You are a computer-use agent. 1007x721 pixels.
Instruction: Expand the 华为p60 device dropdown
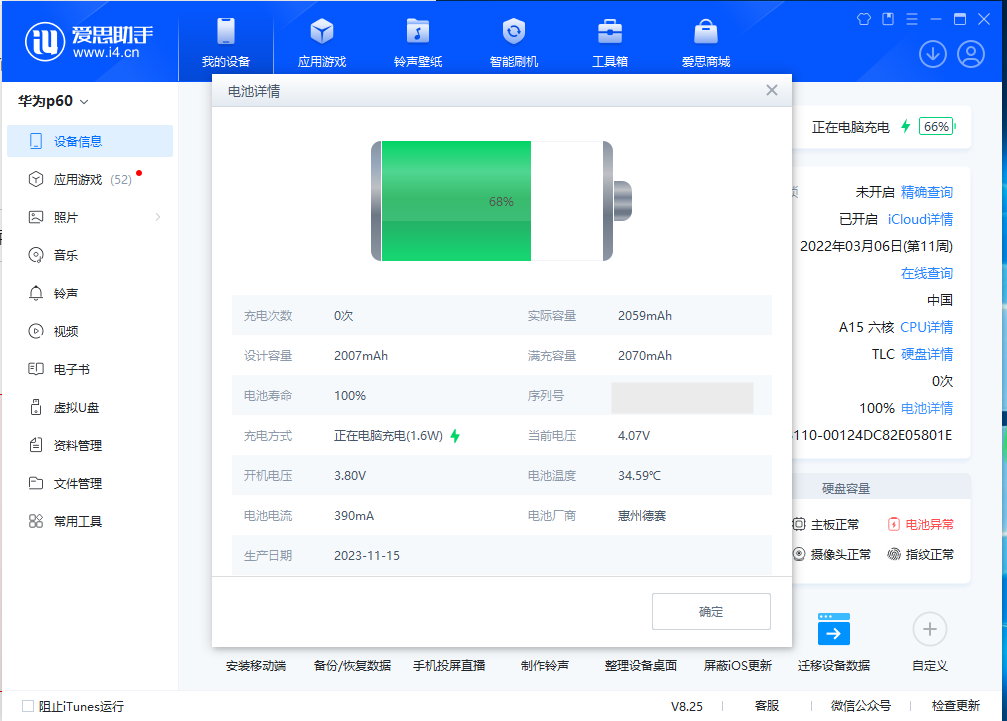point(84,102)
